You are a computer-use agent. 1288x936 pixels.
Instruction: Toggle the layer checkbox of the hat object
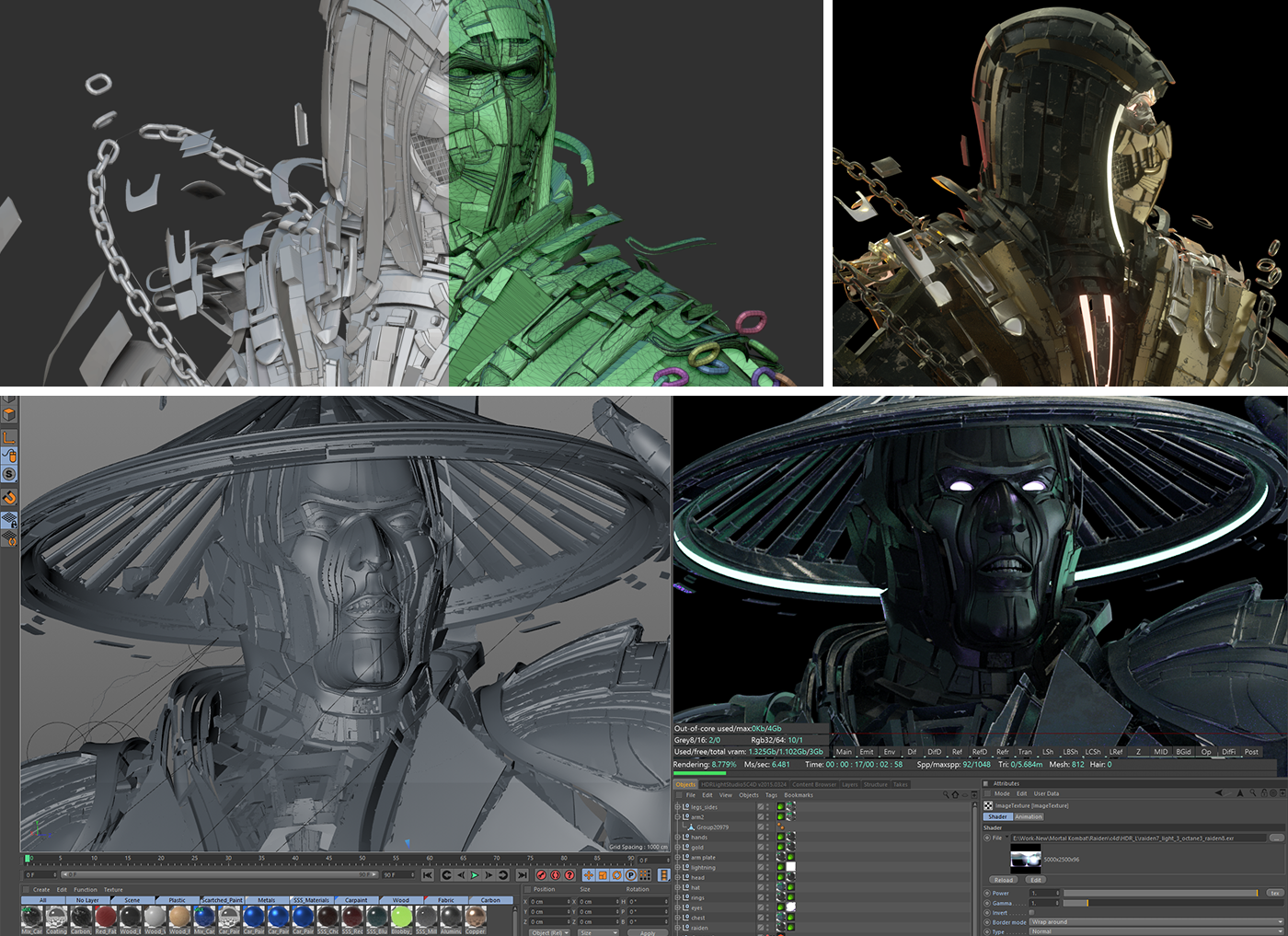coord(761,888)
